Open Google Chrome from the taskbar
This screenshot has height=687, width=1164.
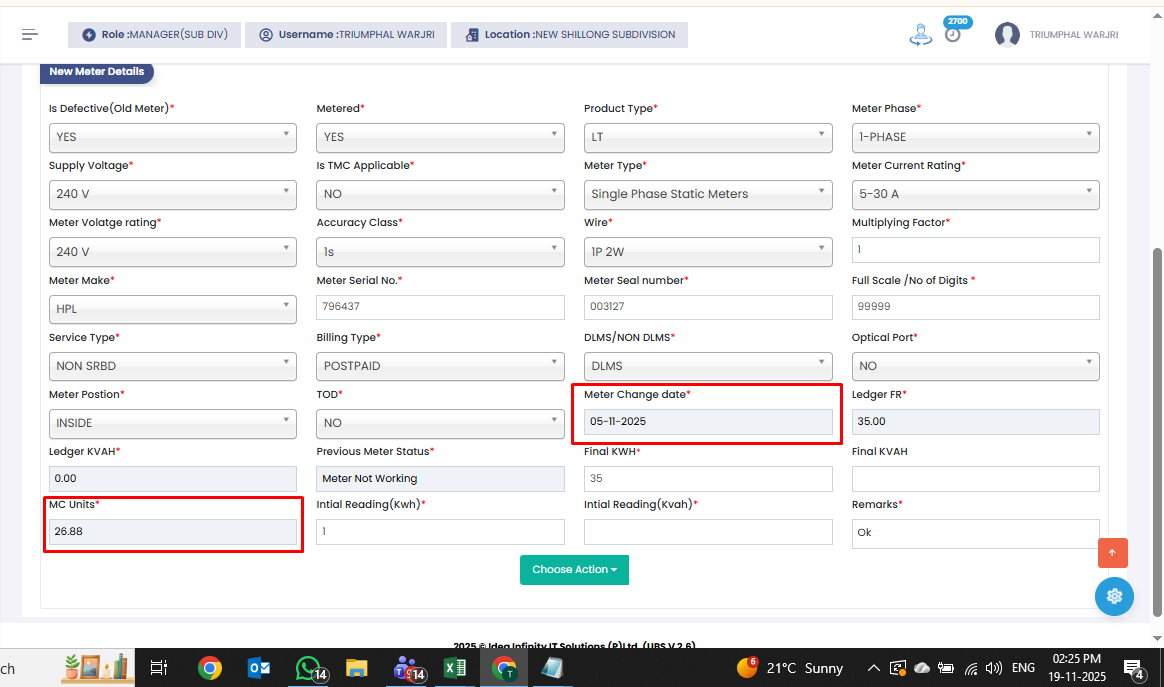coord(210,668)
